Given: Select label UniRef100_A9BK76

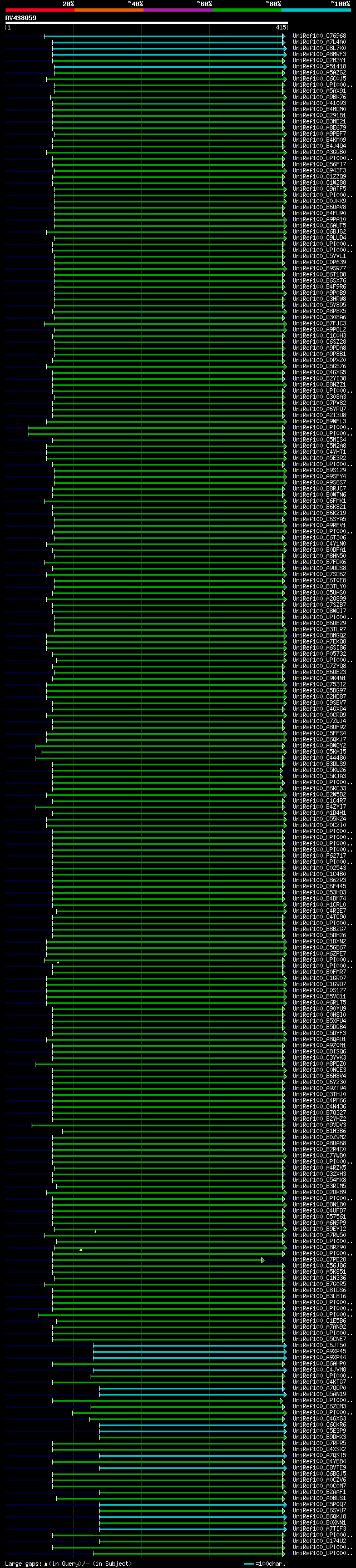Looking at the screenshot, I should [x=319, y=97].
